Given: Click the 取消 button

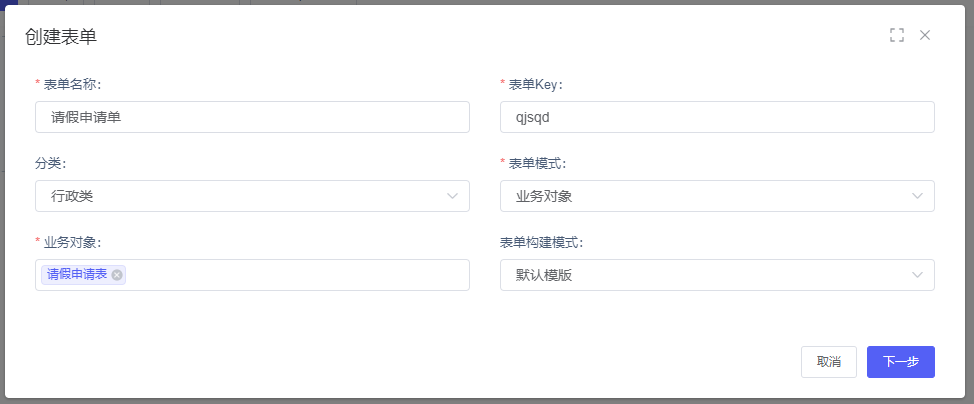Looking at the screenshot, I should (829, 362).
